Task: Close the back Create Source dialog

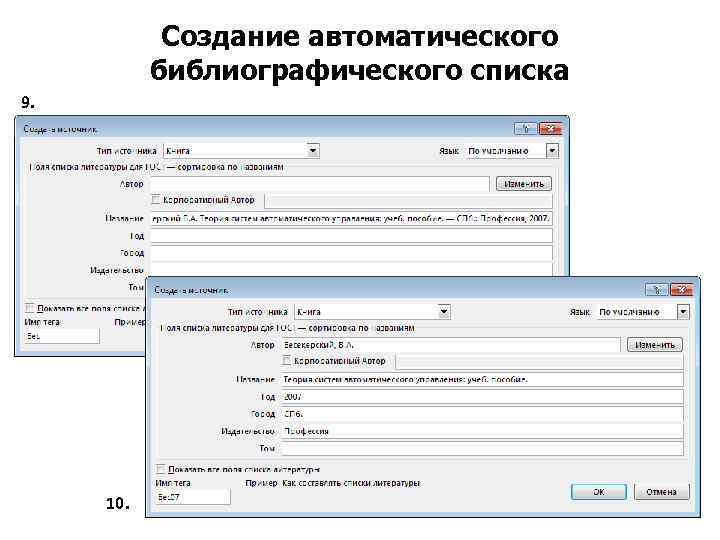Action: tap(550, 129)
